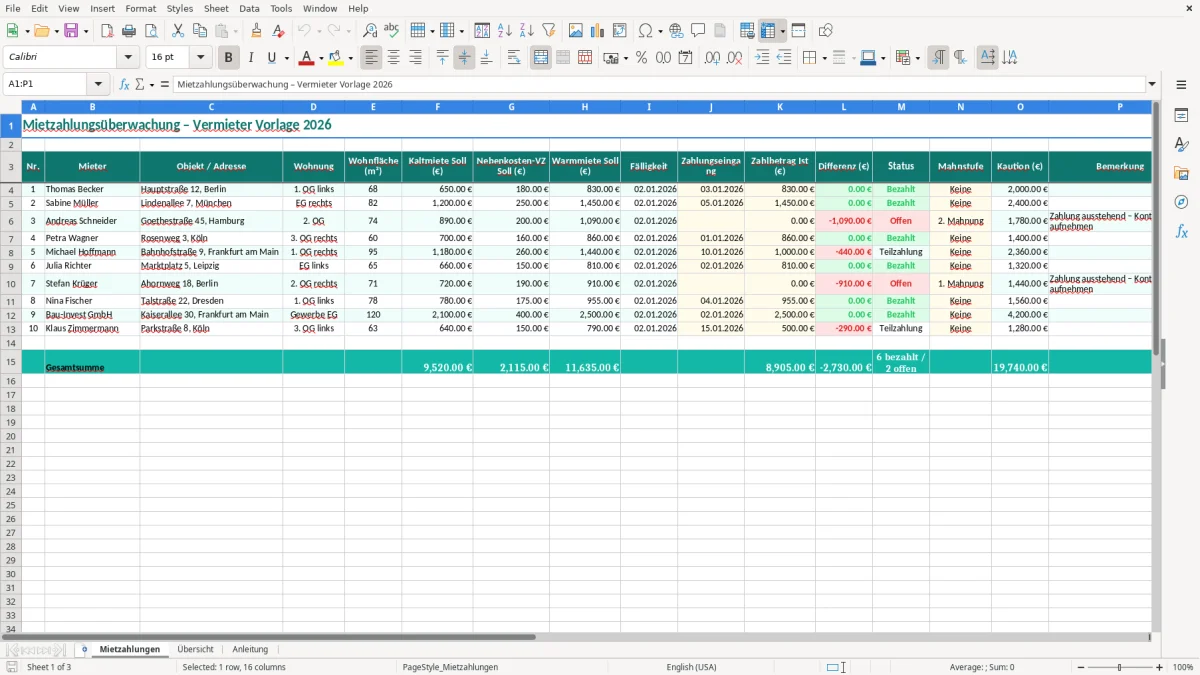Expand the Name Box dropdown
This screenshot has width=1200, height=675.
(x=98, y=84)
